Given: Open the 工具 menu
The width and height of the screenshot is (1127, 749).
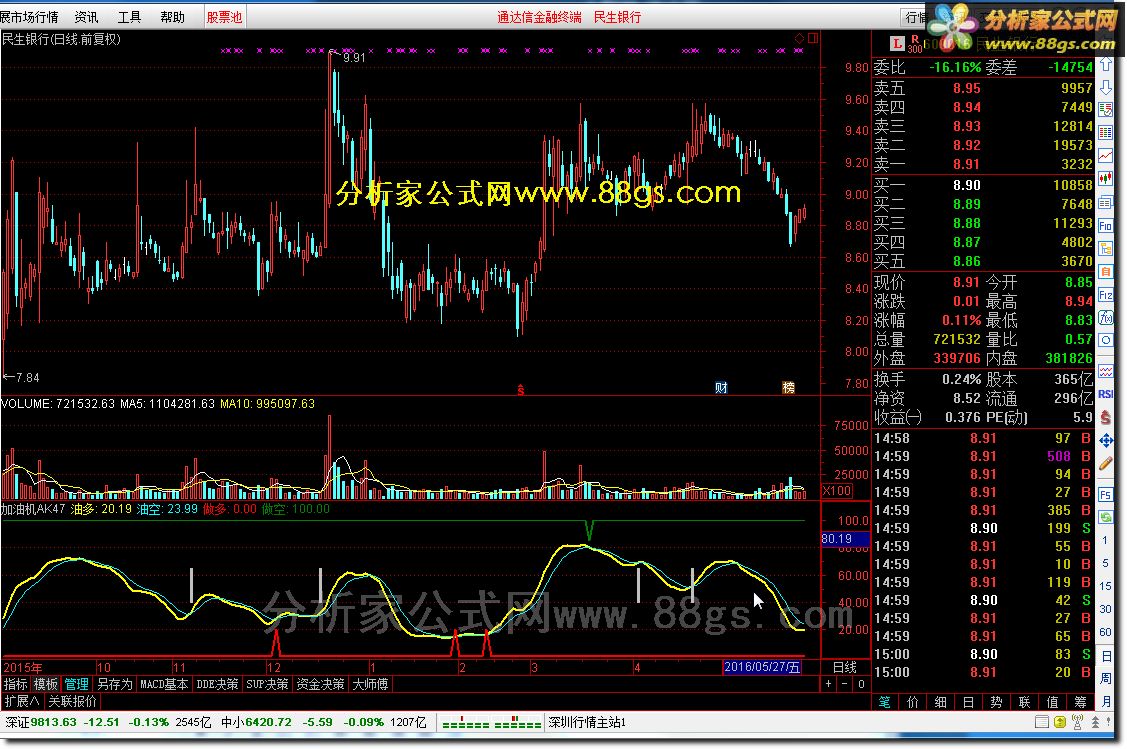Looking at the screenshot, I should (129, 17).
